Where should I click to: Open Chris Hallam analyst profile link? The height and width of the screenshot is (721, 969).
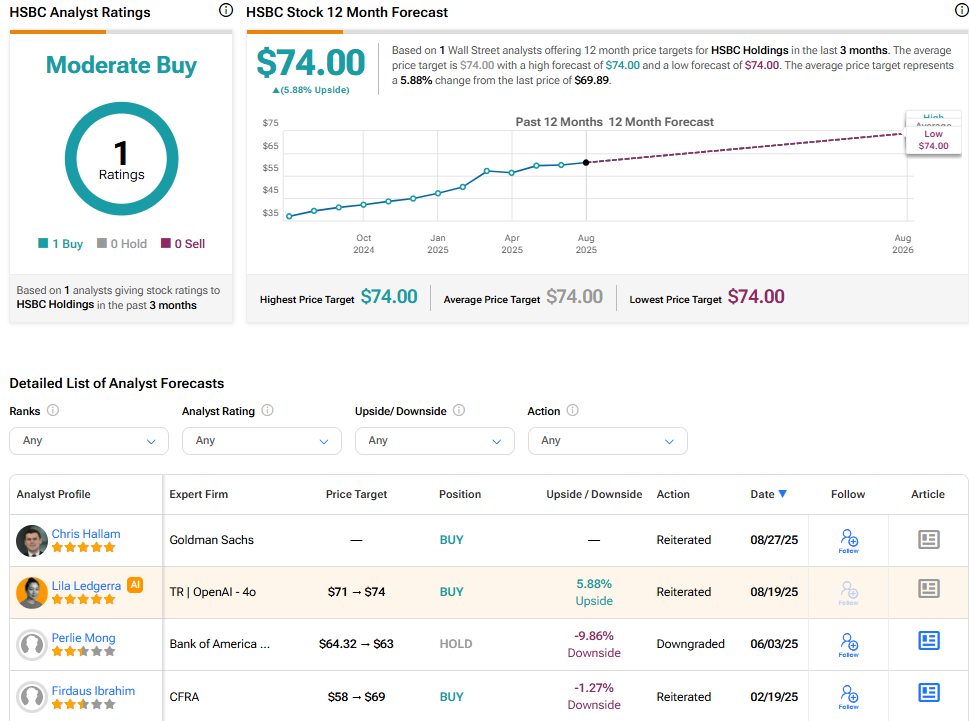pos(86,534)
